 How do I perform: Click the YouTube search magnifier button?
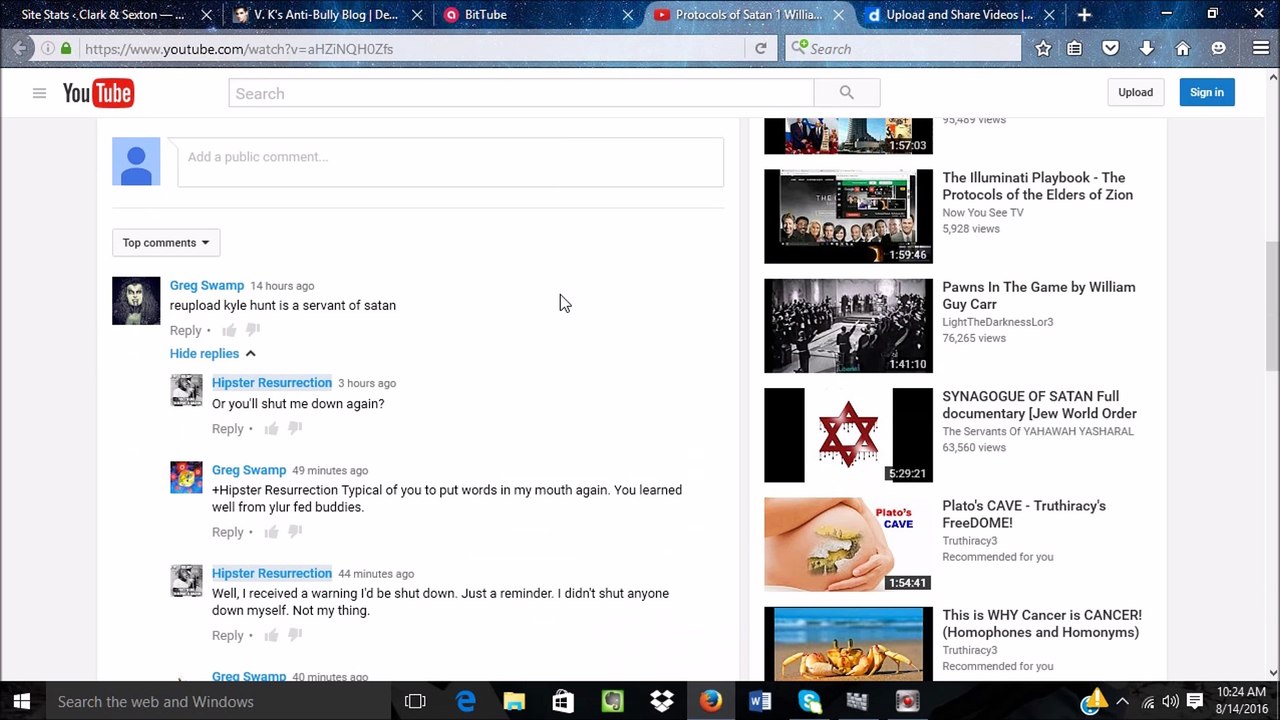tap(846, 93)
